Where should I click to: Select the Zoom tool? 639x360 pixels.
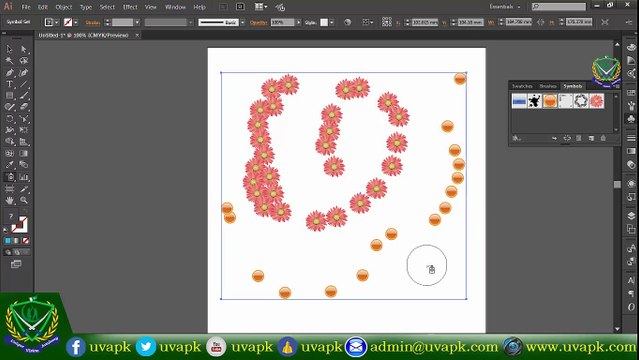coord(24,200)
